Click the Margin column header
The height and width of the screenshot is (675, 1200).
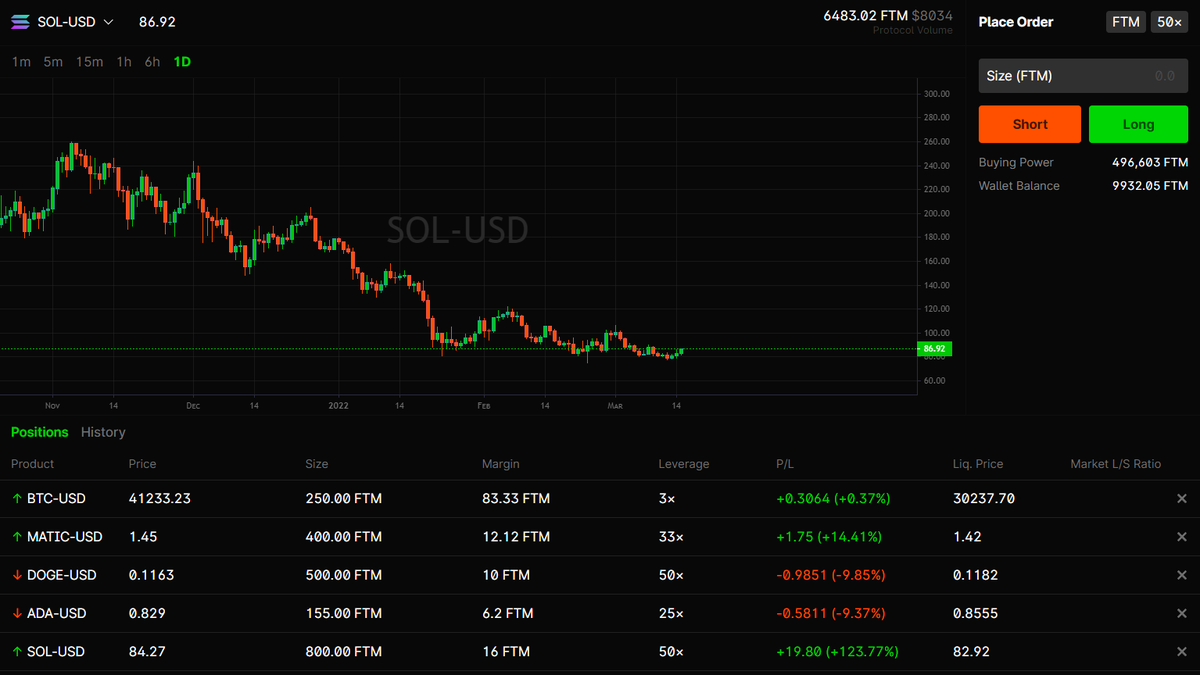(501, 464)
